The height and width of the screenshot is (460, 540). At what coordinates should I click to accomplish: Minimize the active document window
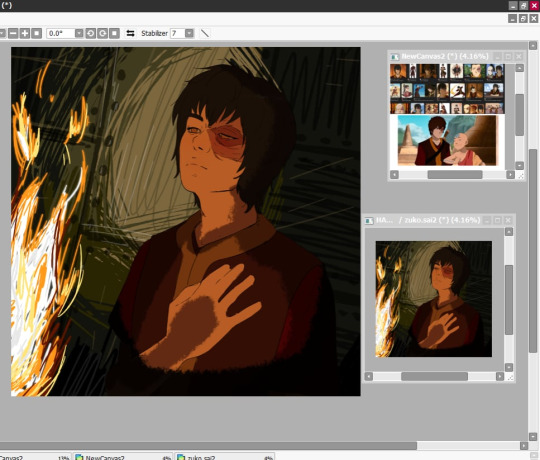[512, 19]
